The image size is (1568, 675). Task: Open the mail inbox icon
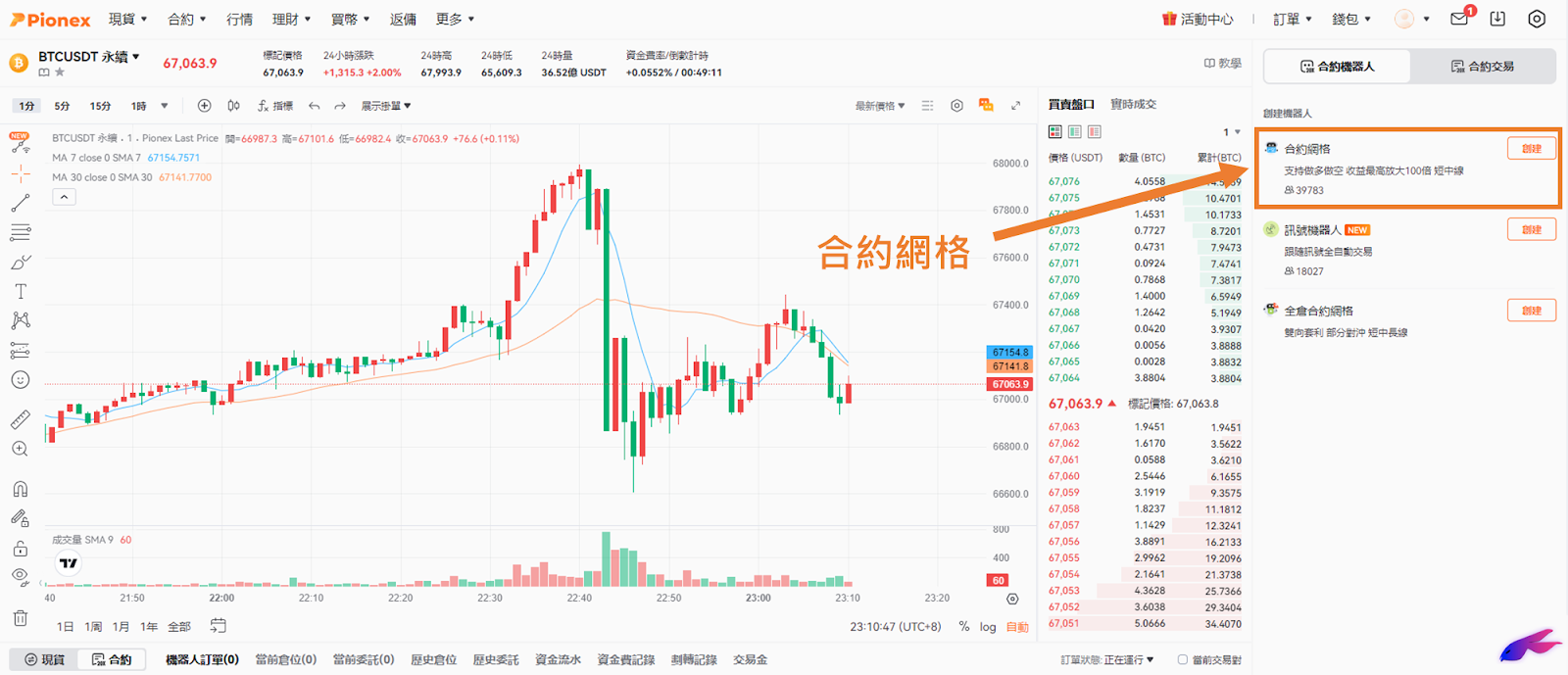(x=1459, y=19)
